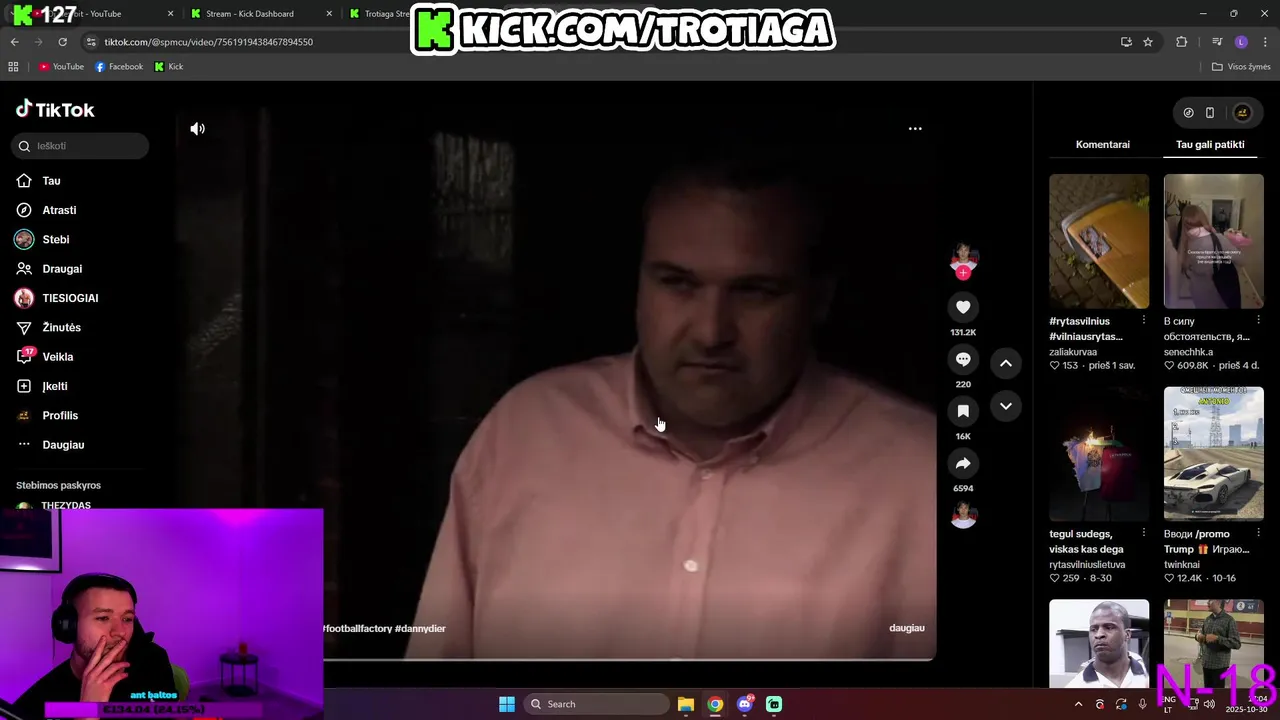The width and height of the screenshot is (1280, 720).
Task: Open the YouTube bookmark
Action: 61,67
